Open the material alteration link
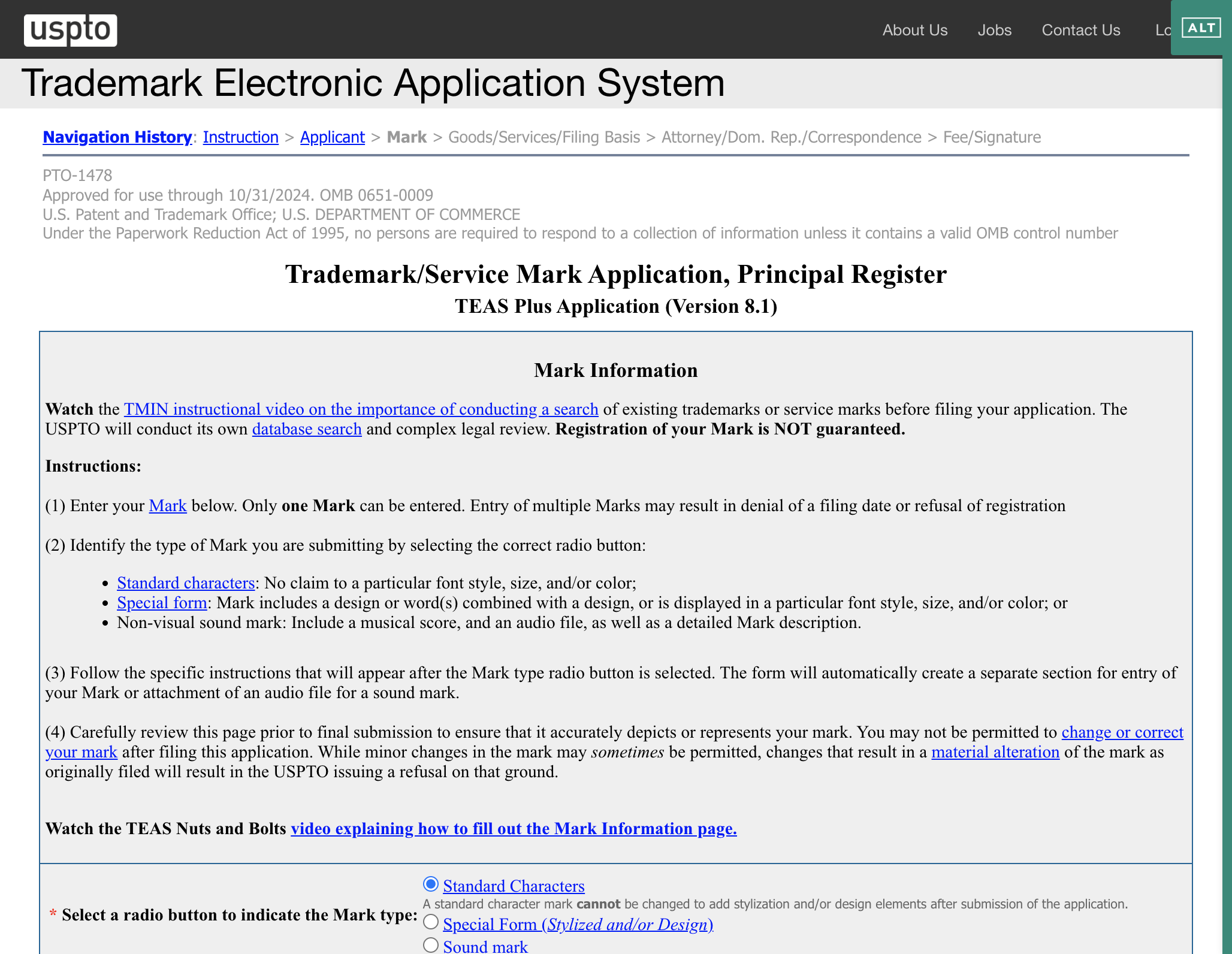The height and width of the screenshot is (954, 1232). (x=995, y=752)
